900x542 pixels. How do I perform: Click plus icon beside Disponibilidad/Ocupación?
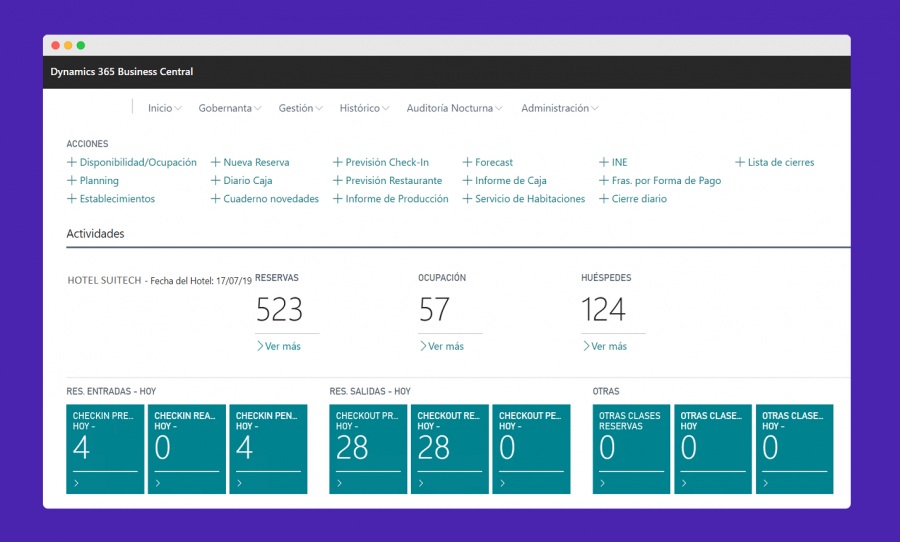click(72, 162)
